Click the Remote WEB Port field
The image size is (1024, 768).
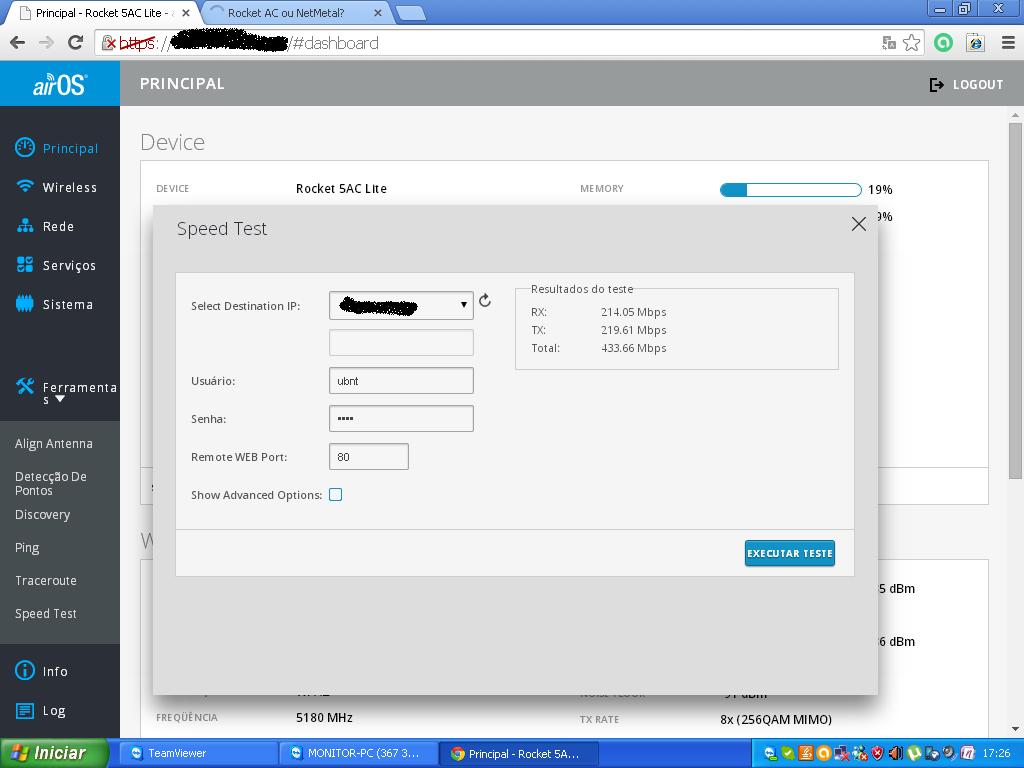tap(369, 456)
